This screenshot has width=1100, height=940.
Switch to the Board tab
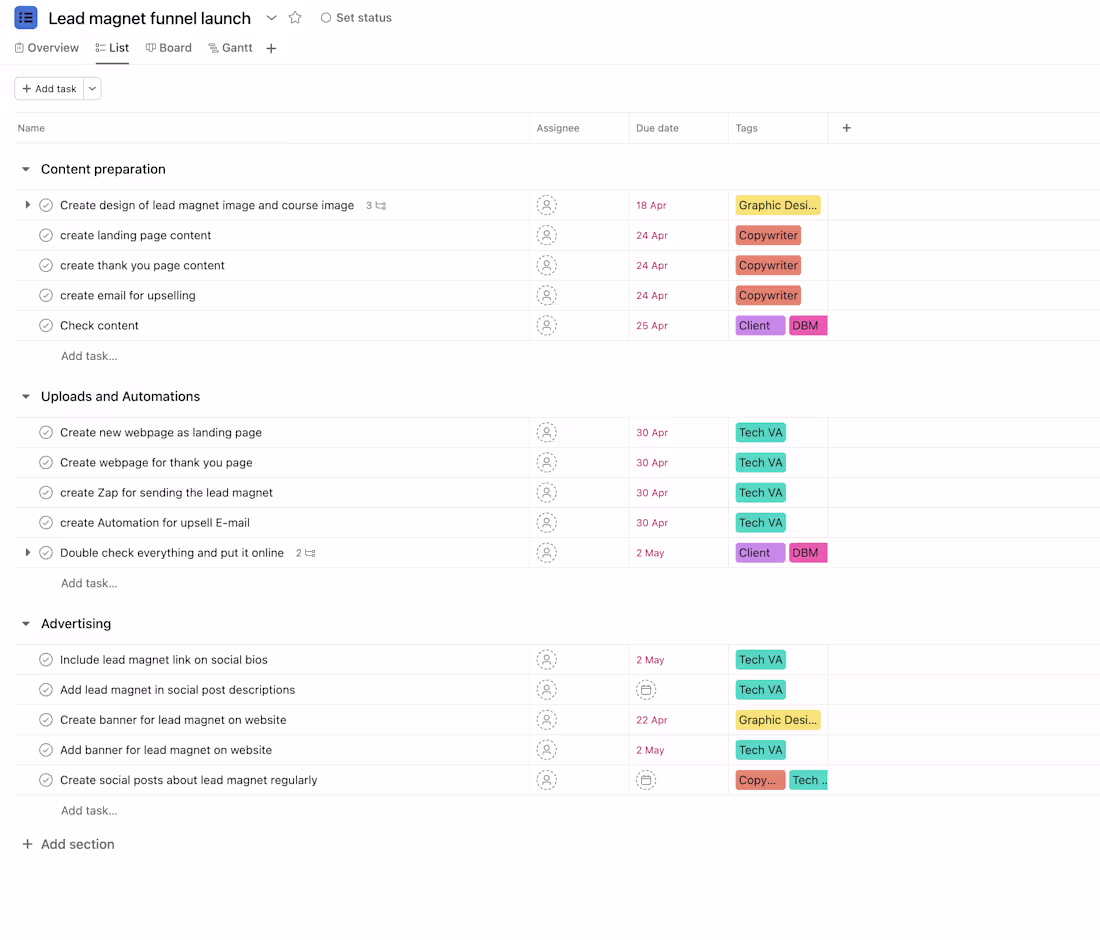168,48
